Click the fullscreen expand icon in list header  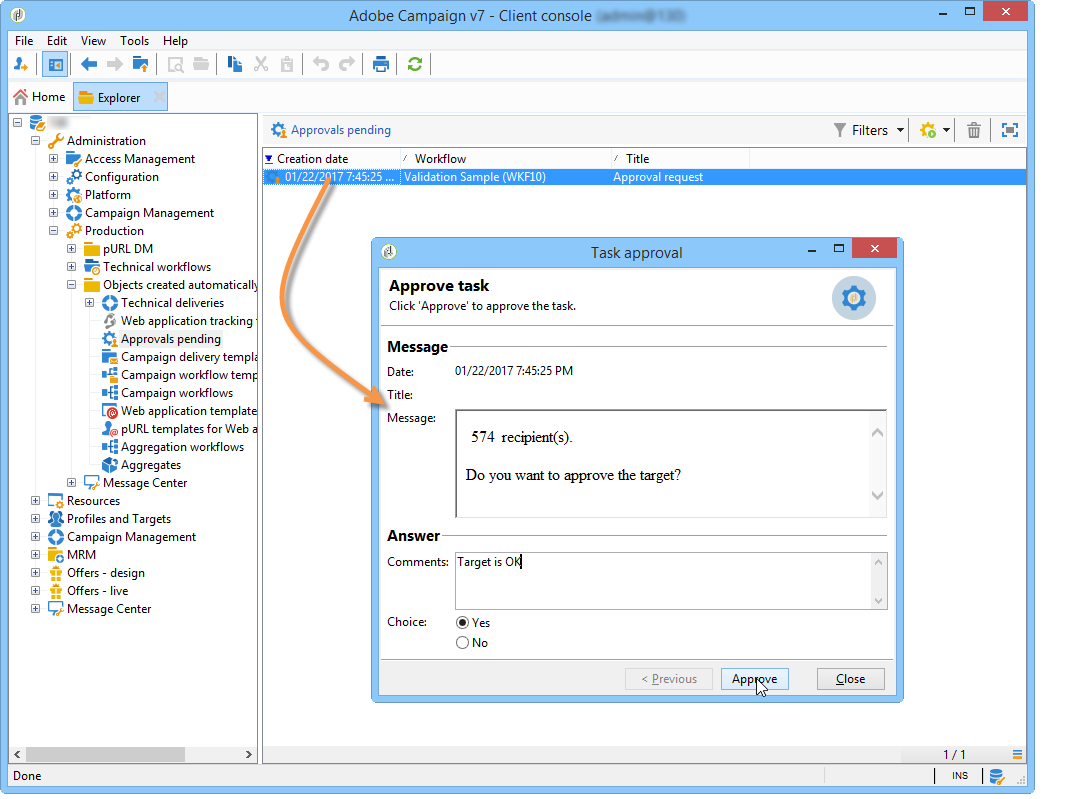1010,130
